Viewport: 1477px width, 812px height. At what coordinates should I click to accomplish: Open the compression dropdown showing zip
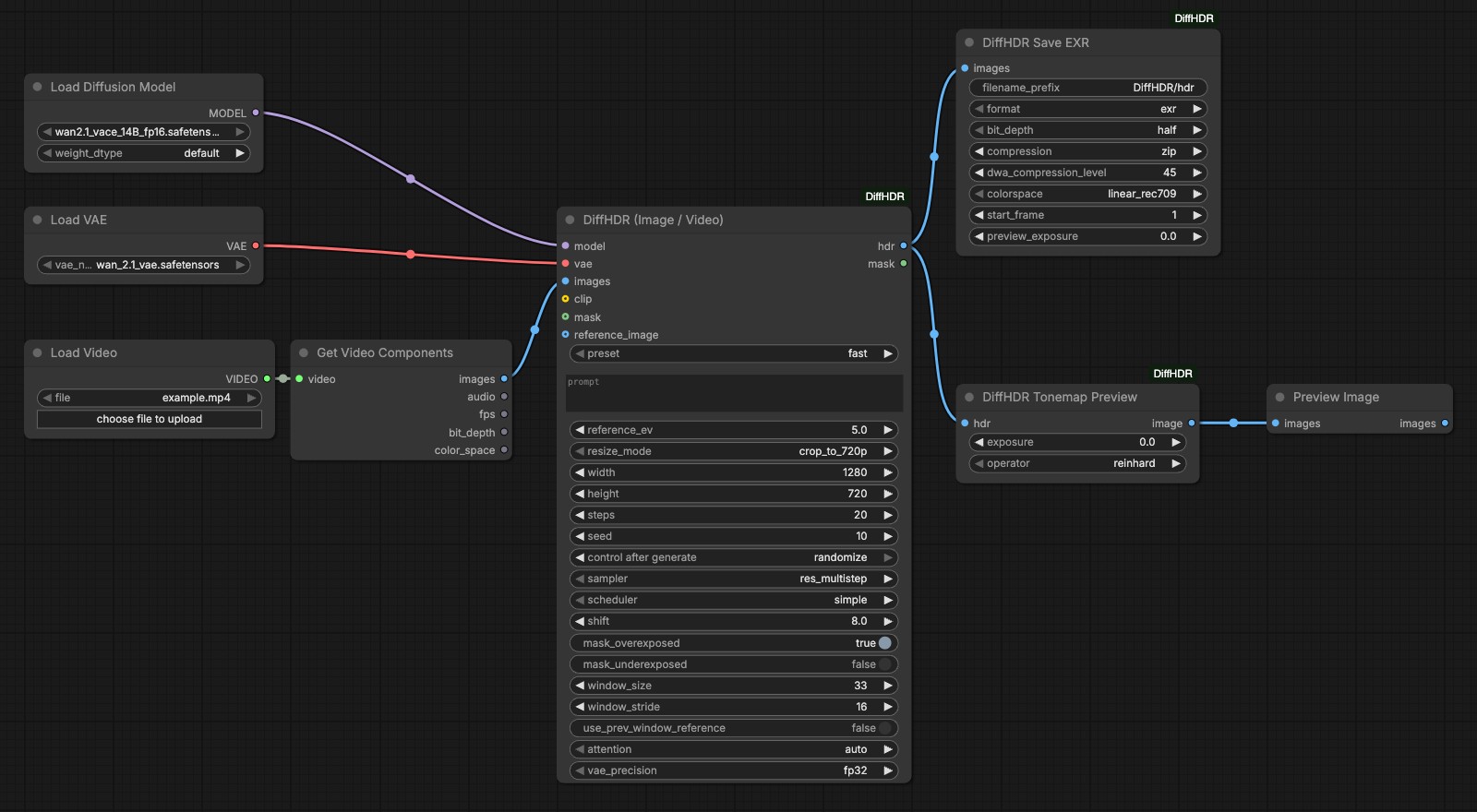pos(1088,151)
